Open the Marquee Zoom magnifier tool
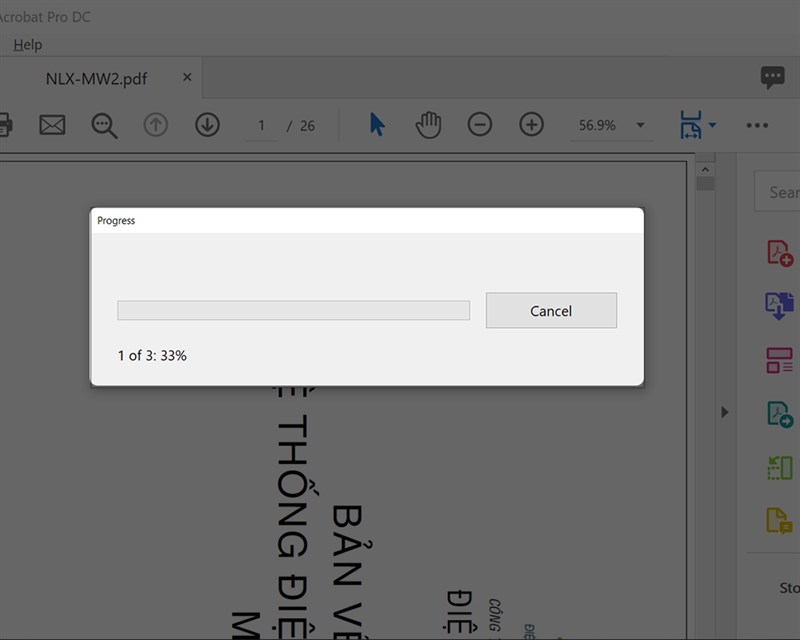Image resolution: width=800 pixels, height=640 pixels. [x=102, y=124]
